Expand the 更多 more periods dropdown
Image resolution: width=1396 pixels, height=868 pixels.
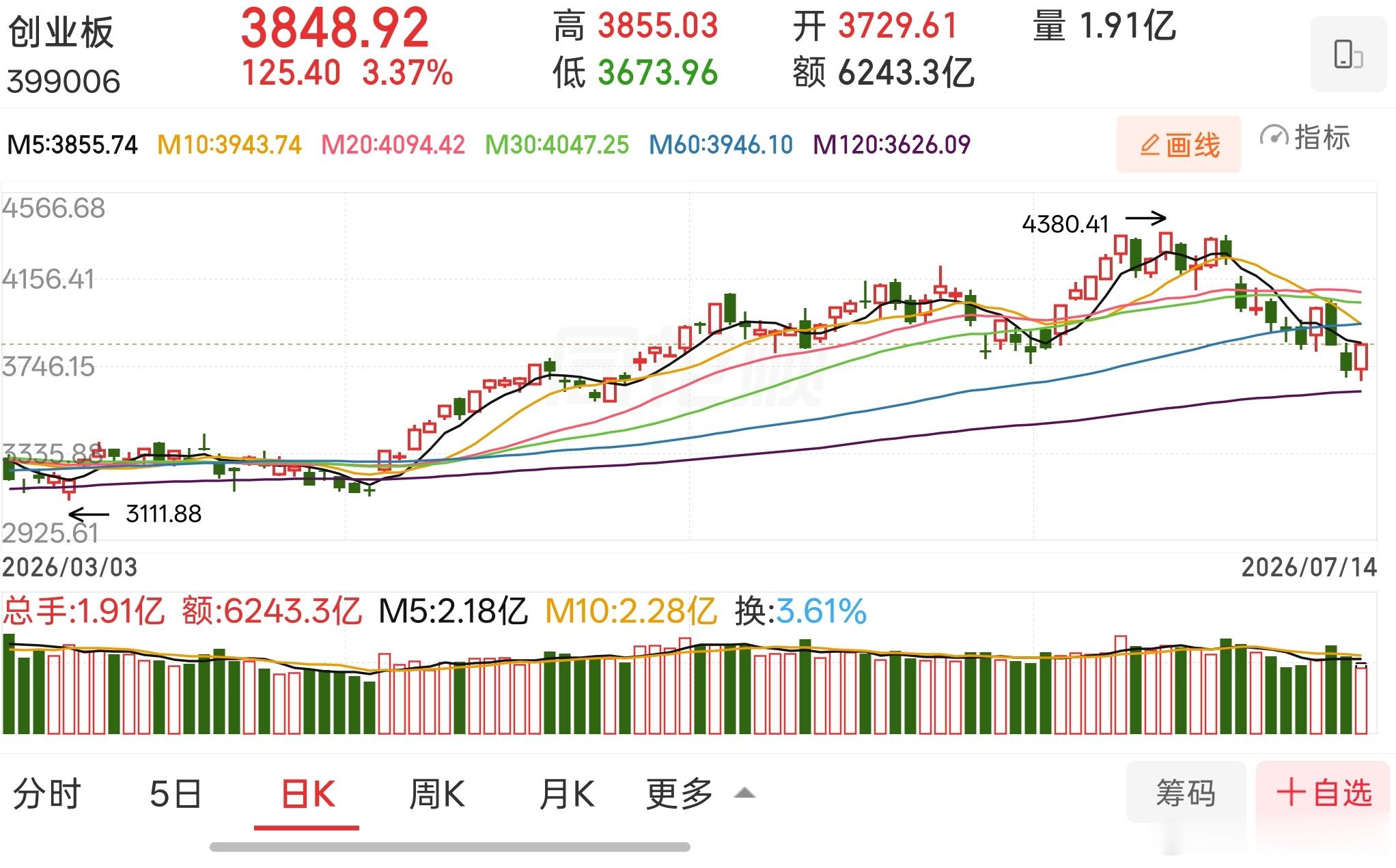point(701,794)
